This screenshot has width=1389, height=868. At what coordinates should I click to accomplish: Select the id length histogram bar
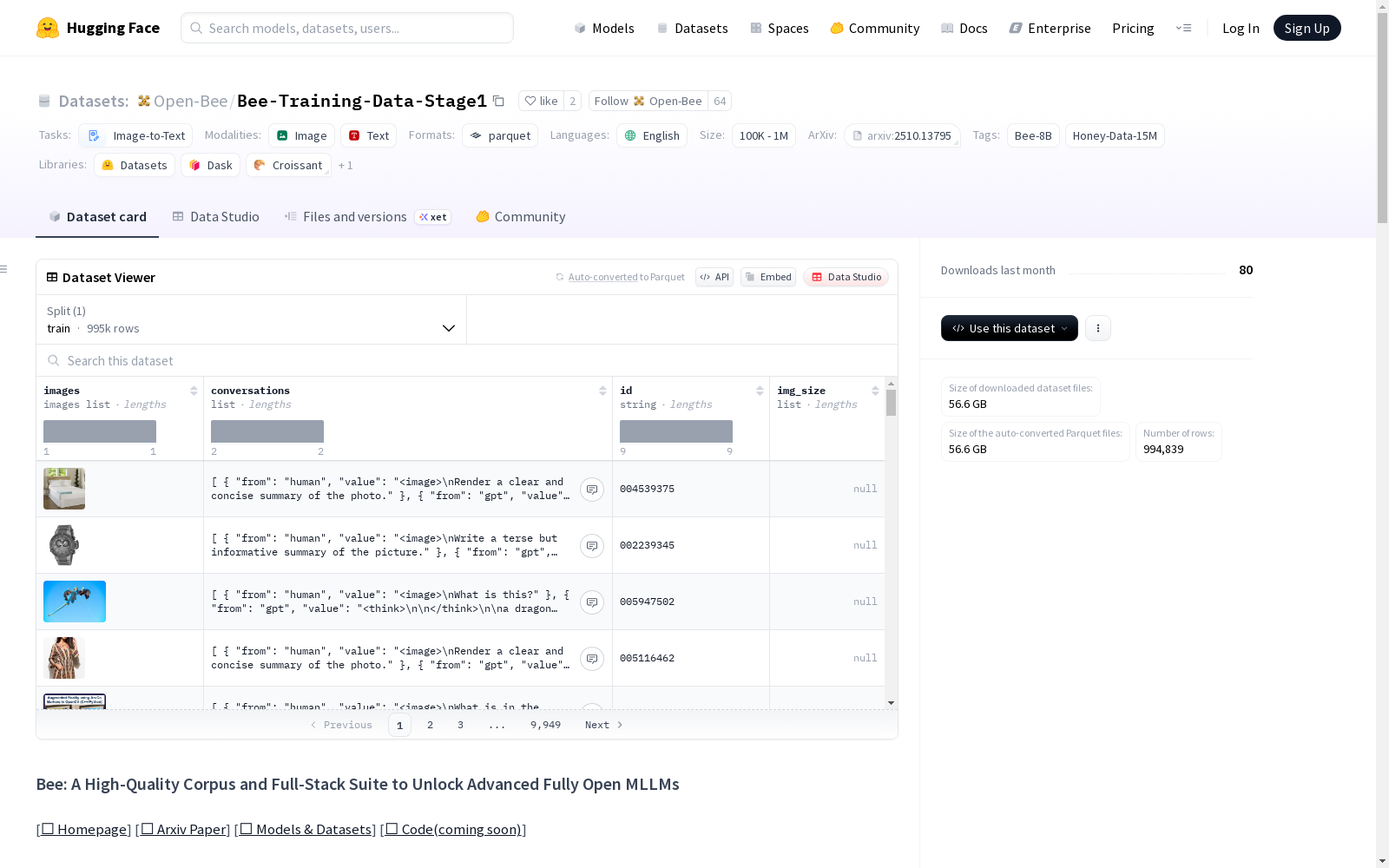676,431
